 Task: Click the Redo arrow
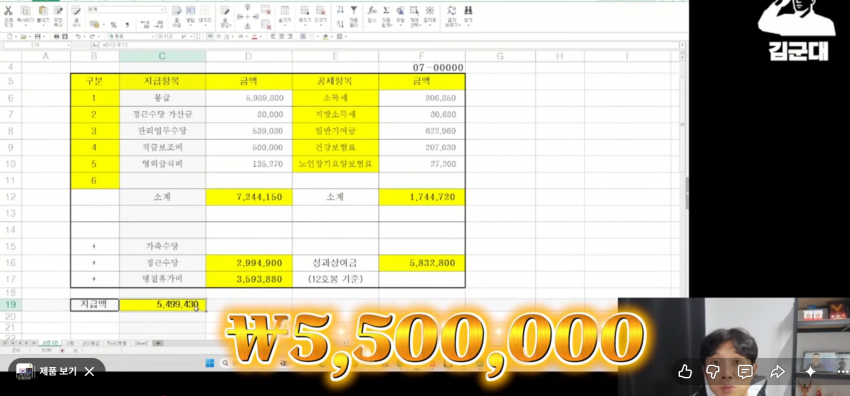click(x=92, y=36)
